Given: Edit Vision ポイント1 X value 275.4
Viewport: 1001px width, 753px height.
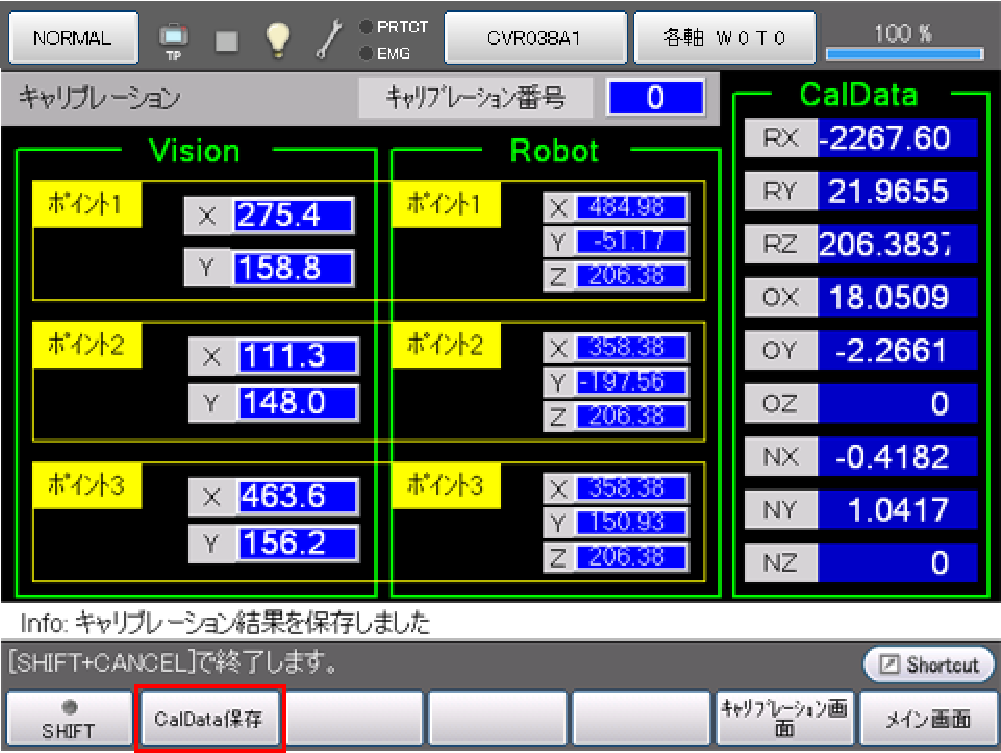Looking at the screenshot, I should coord(293,216).
